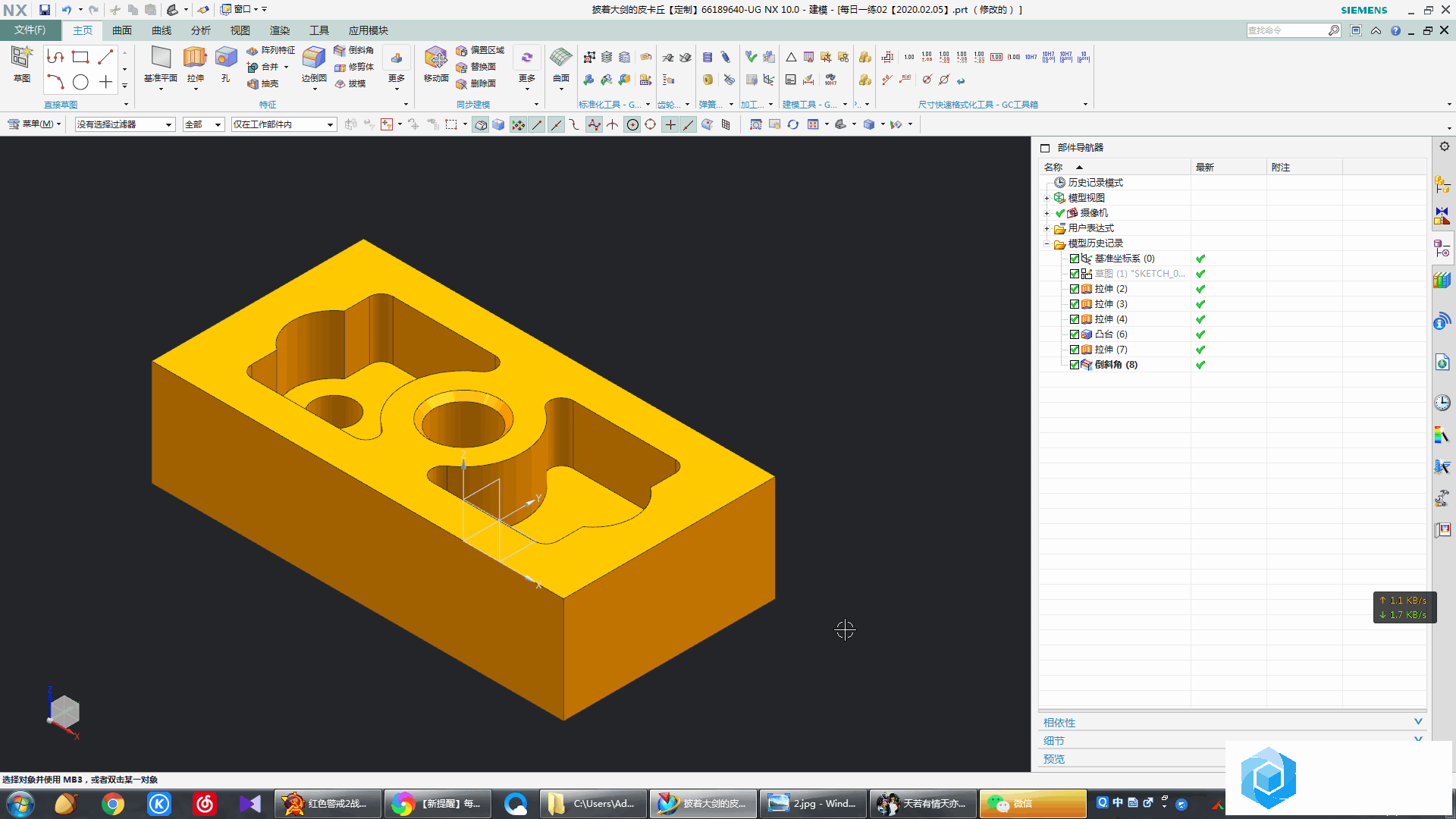
Task: Open the 仅在工作部件内 dropdown
Action: [x=284, y=124]
